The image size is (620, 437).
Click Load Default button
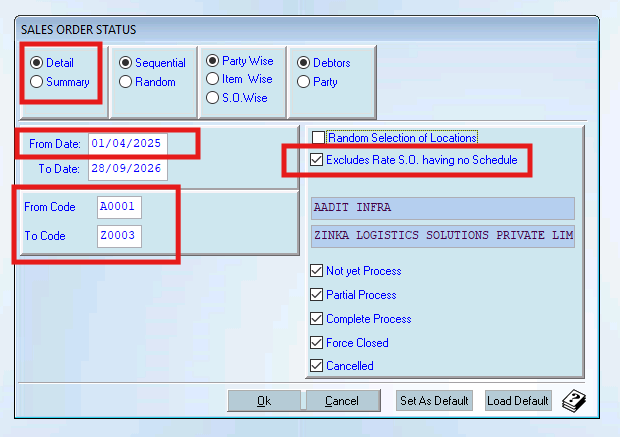pos(518,401)
